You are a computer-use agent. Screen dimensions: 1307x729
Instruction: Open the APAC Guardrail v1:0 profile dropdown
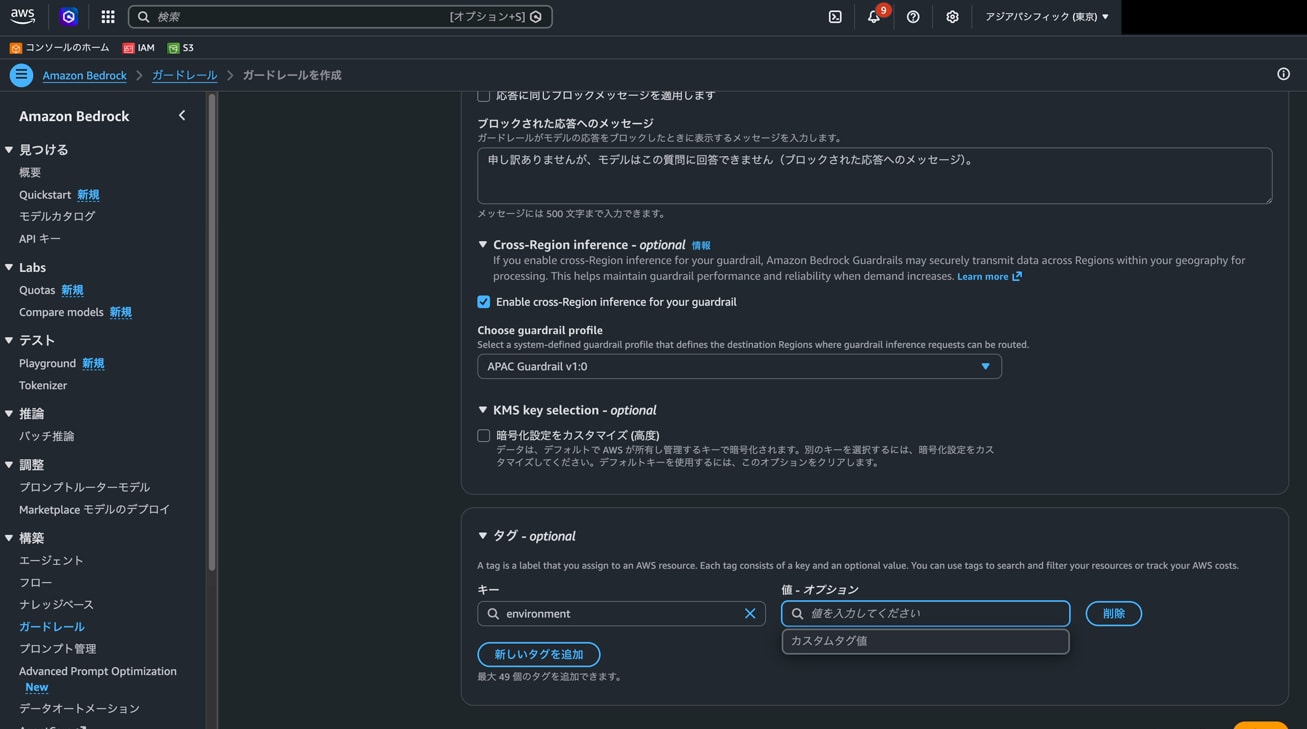point(739,366)
